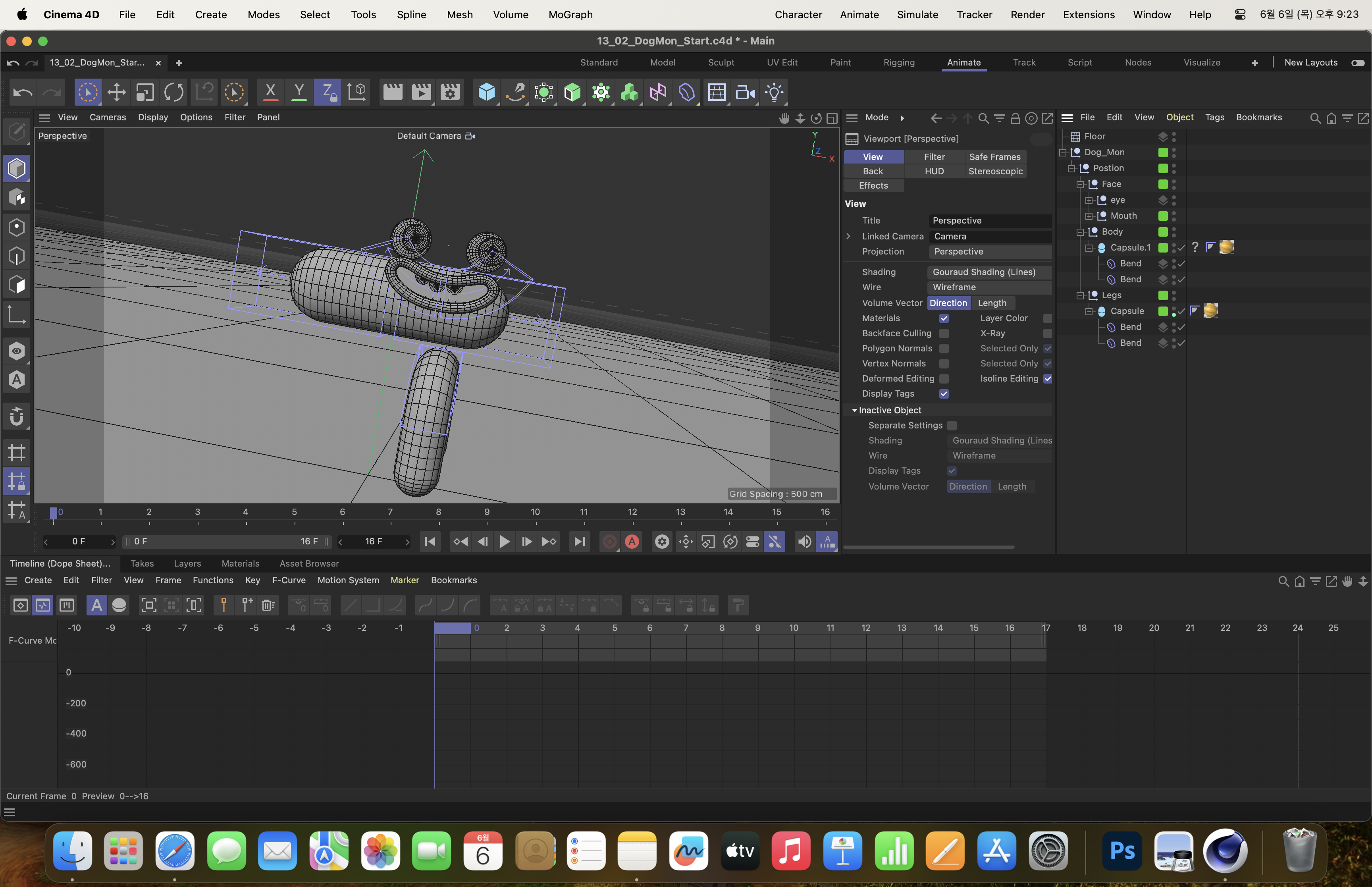Image resolution: width=1372 pixels, height=887 pixels.
Task: Enable X-Ray checkbox
Action: [1047, 334]
